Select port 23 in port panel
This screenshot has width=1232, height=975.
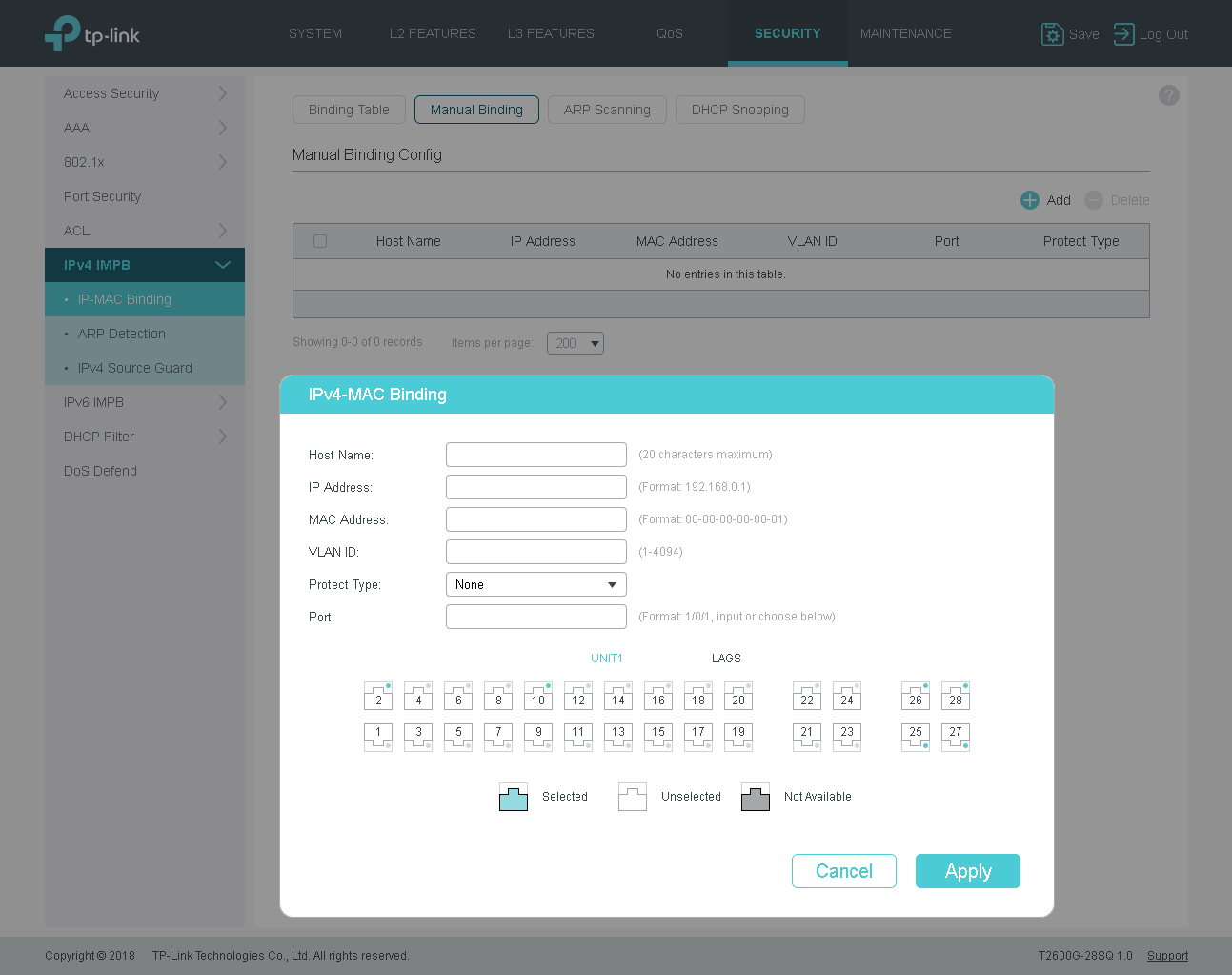coord(847,737)
